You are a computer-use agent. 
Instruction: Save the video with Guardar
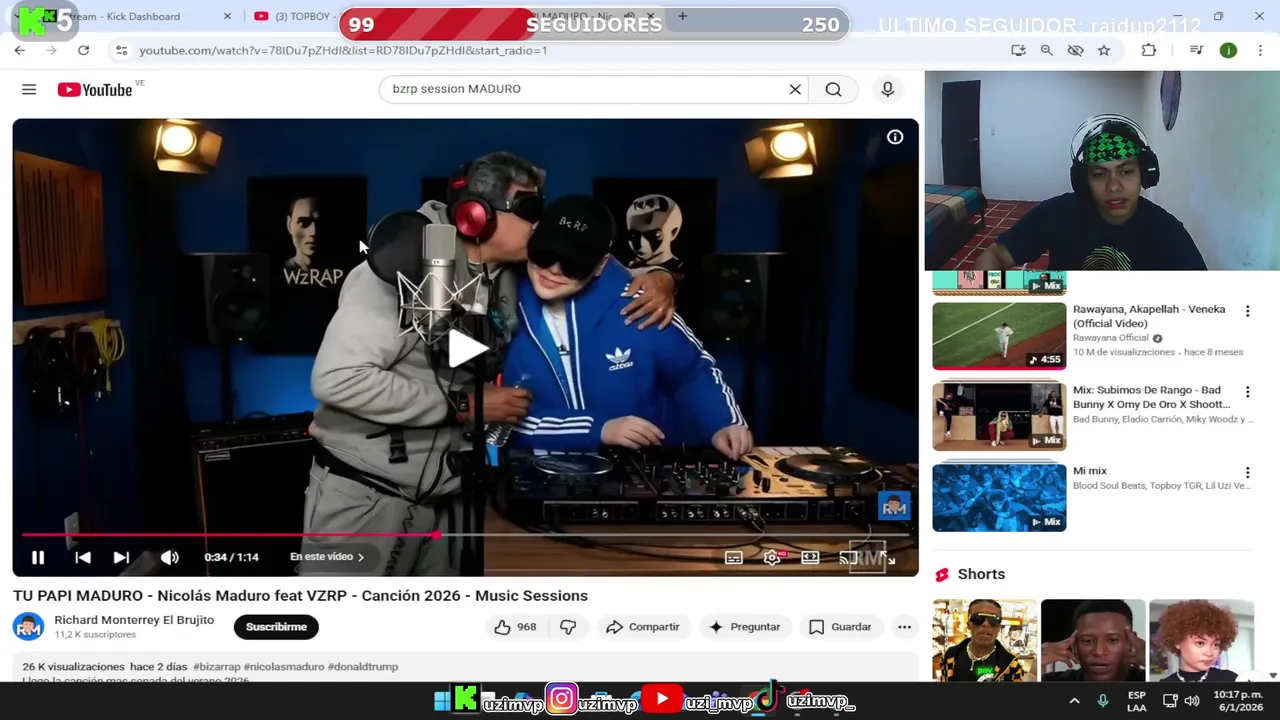(840, 627)
